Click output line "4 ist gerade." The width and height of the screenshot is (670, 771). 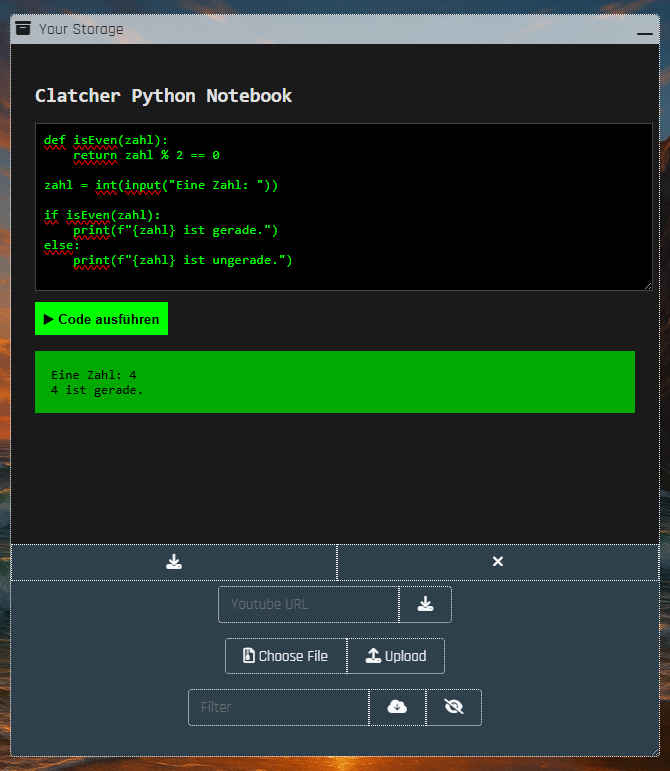[97, 390]
